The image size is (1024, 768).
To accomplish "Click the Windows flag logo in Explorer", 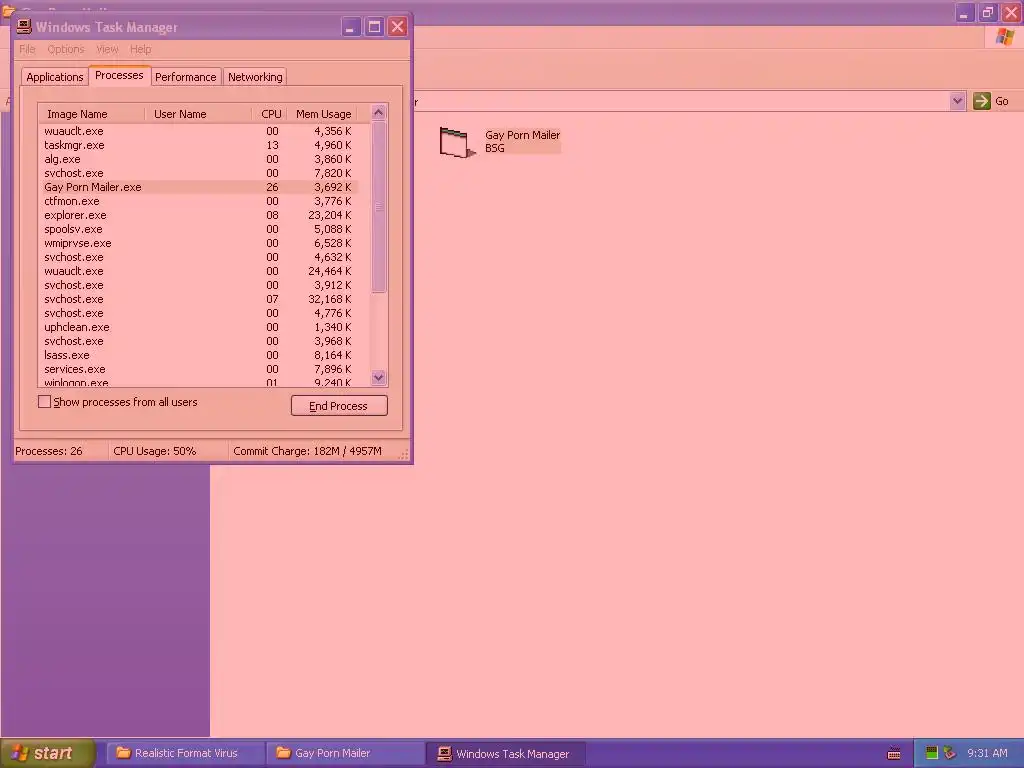I will pyautogui.click(x=1004, y=37).
